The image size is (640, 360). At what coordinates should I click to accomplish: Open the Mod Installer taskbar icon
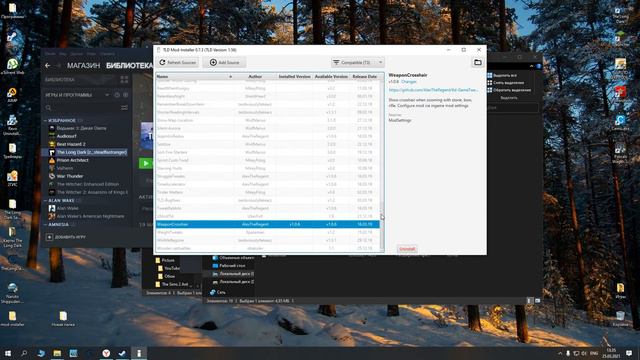[139, 353]
